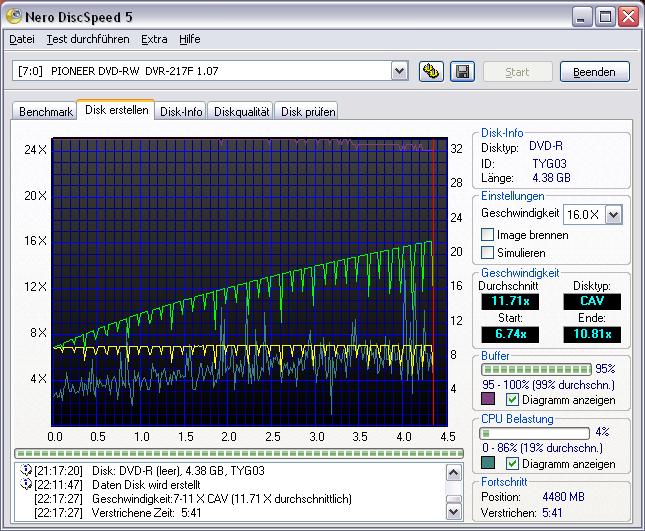Switch to the Disk-Info tab
The image size is (645, 531).
point(181,111)
